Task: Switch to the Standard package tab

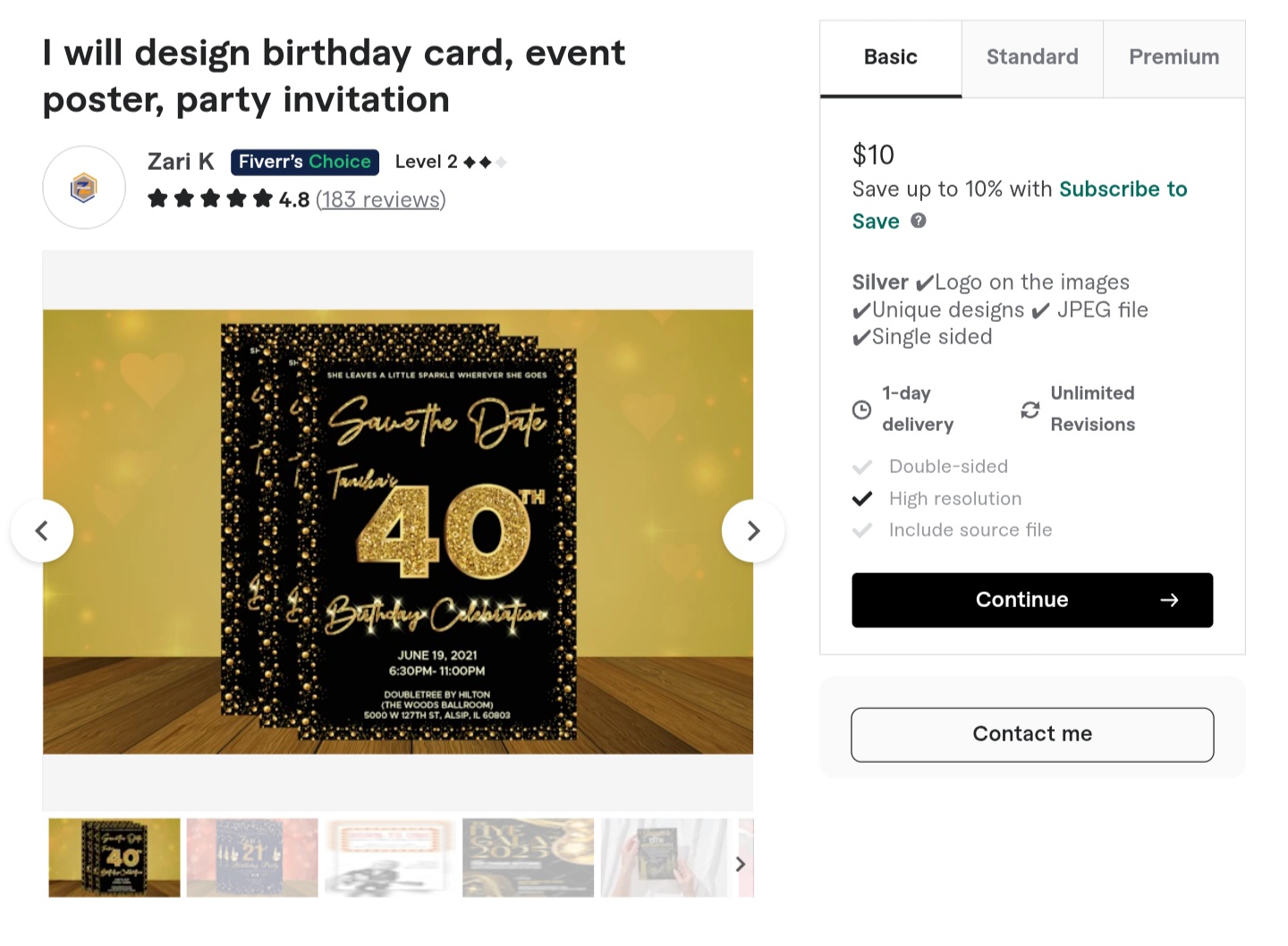Action: [x=1032, y=57]
